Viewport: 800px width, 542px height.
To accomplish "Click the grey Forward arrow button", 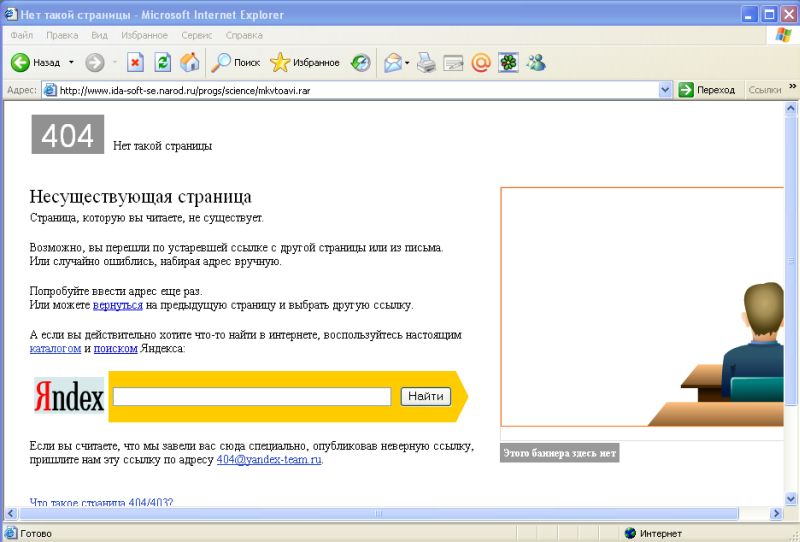I will (x=95, y=63).
